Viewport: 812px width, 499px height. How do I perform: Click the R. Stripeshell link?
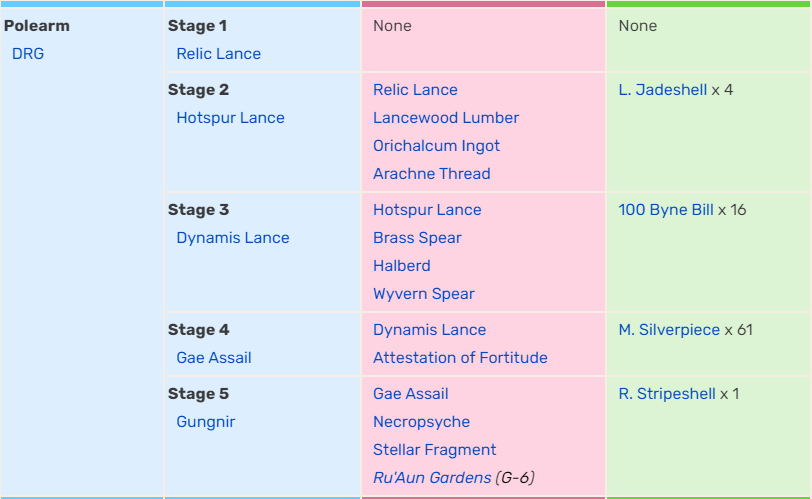(x=667, y=394)
